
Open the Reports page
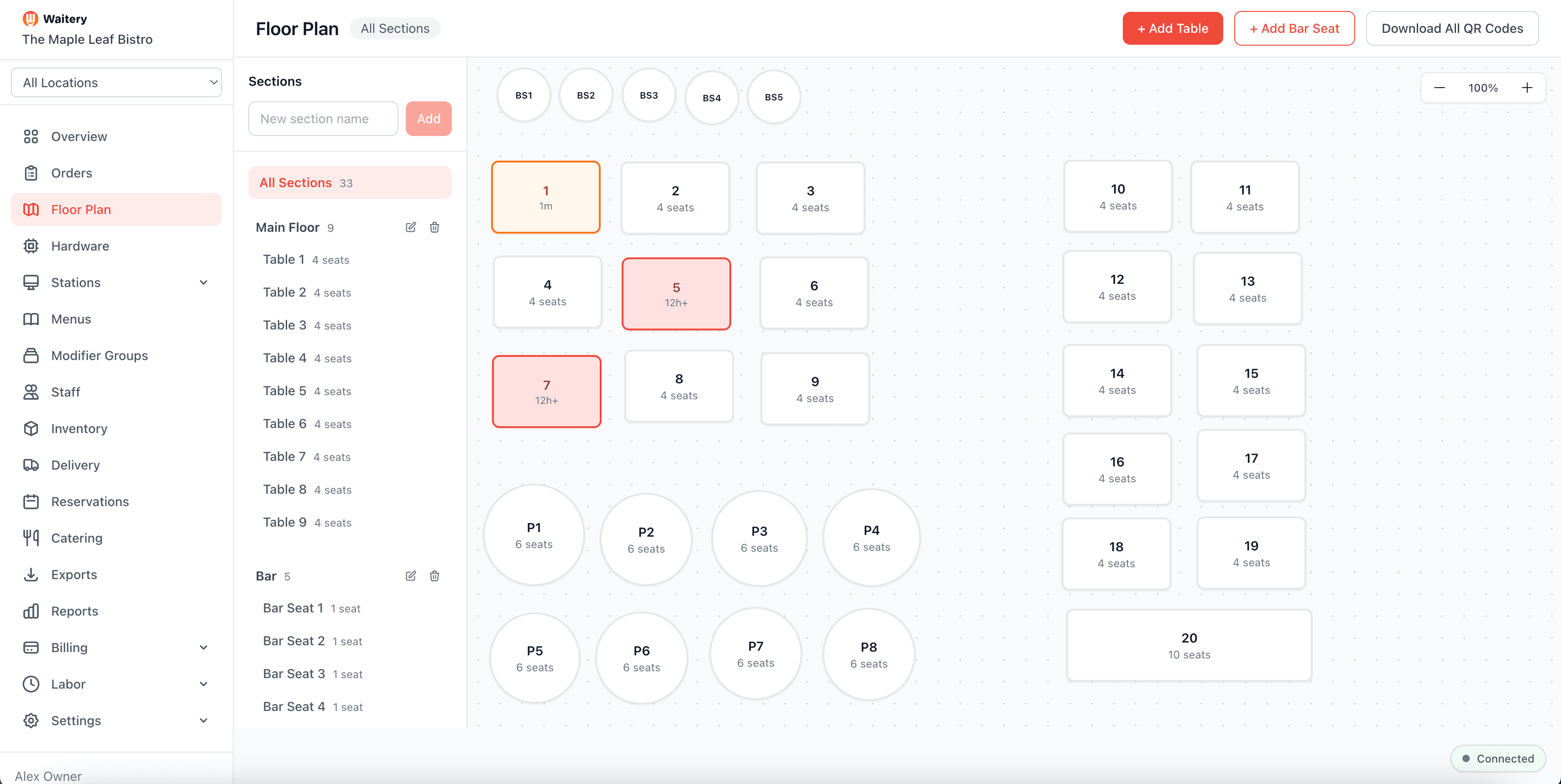click(x=116, y=612)
